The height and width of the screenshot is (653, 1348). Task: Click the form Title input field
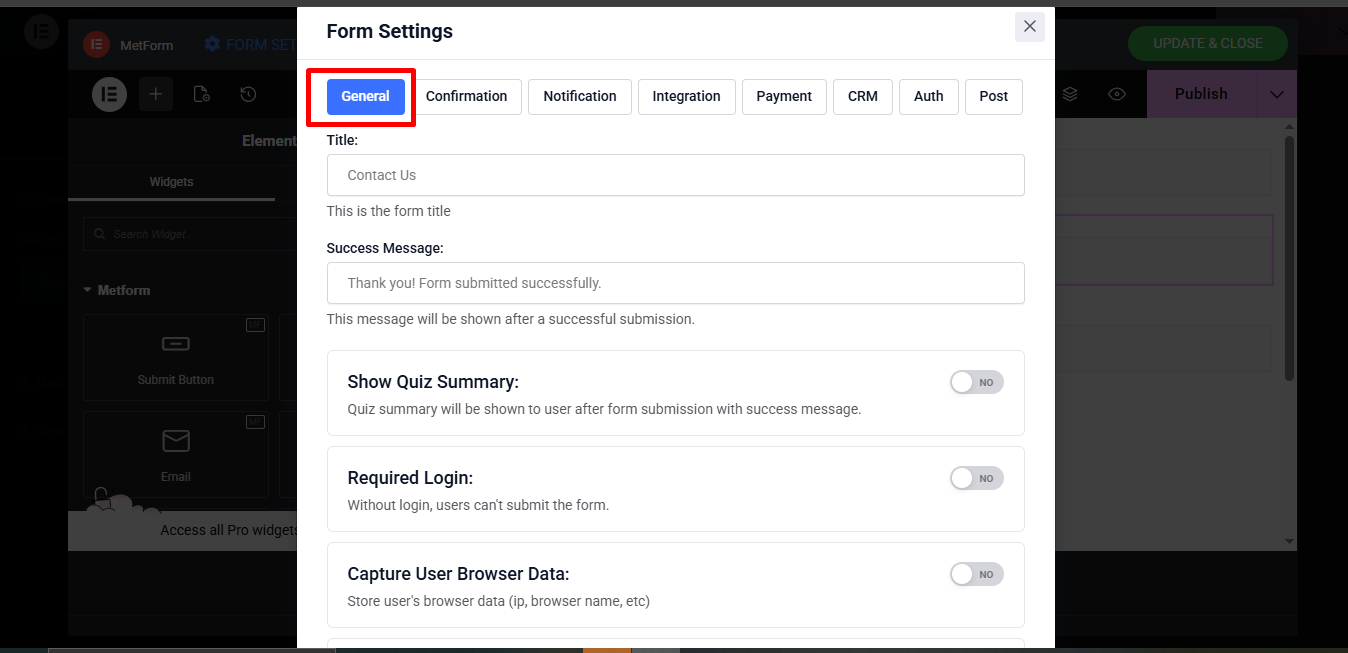click(x=675, y=174)
